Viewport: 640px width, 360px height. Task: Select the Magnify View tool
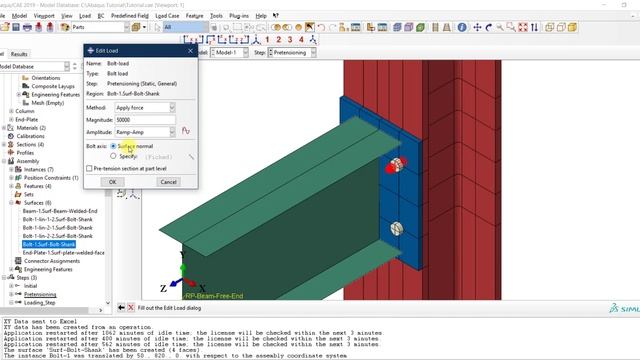[500, 27]
